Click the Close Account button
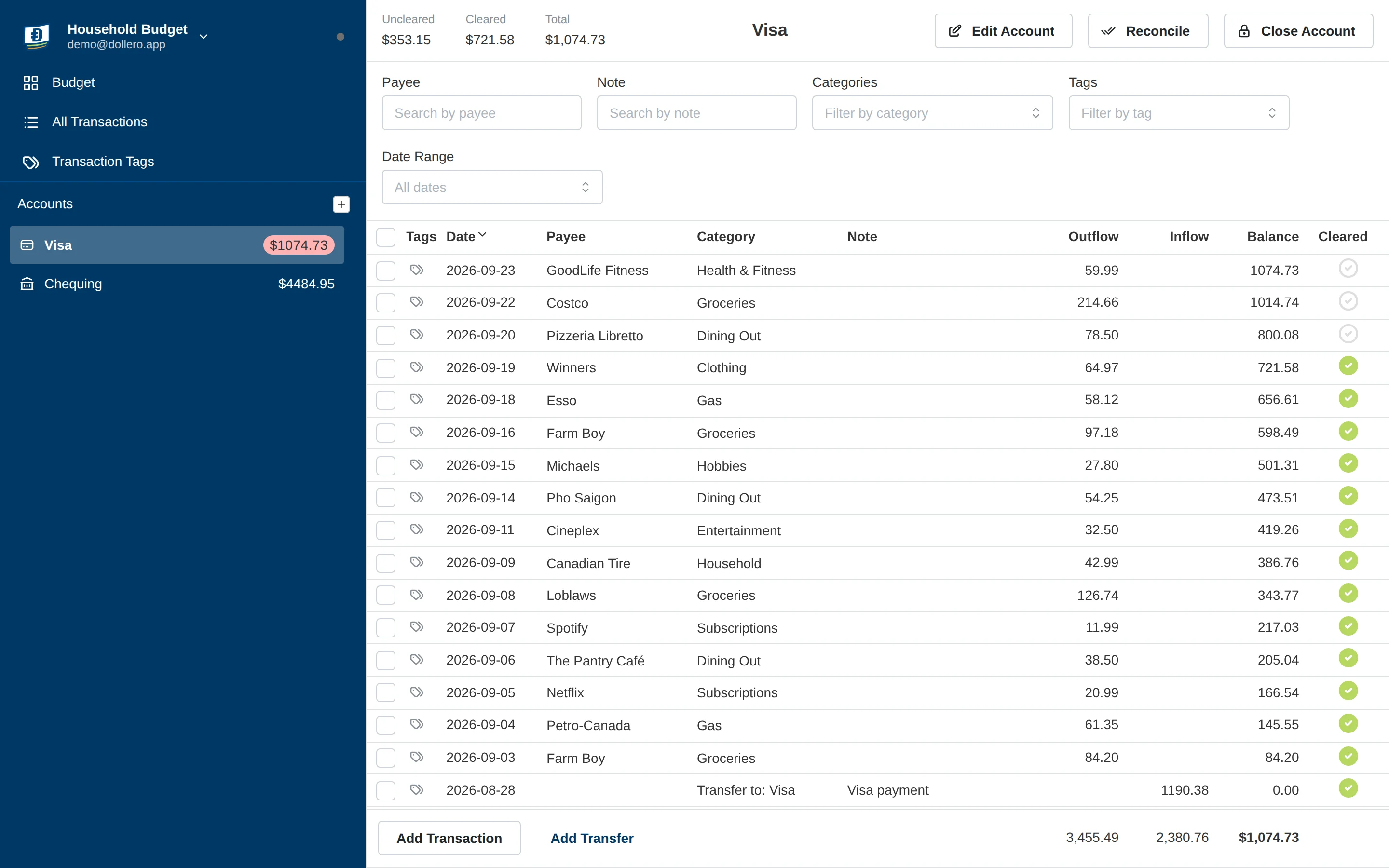 1298,31
